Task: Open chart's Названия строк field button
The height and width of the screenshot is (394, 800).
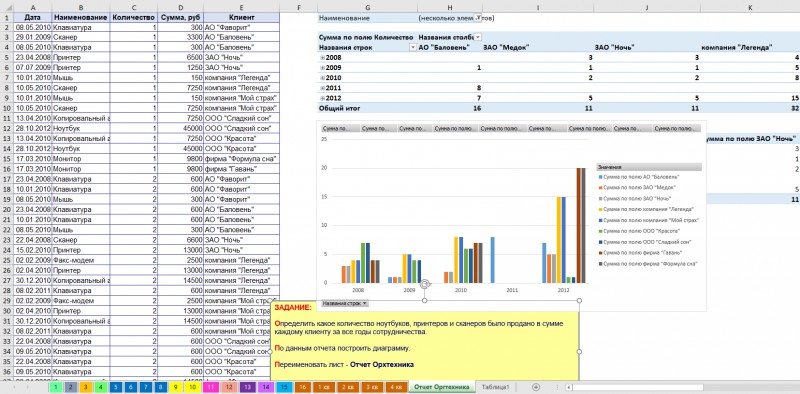Action: click(345, 303)
